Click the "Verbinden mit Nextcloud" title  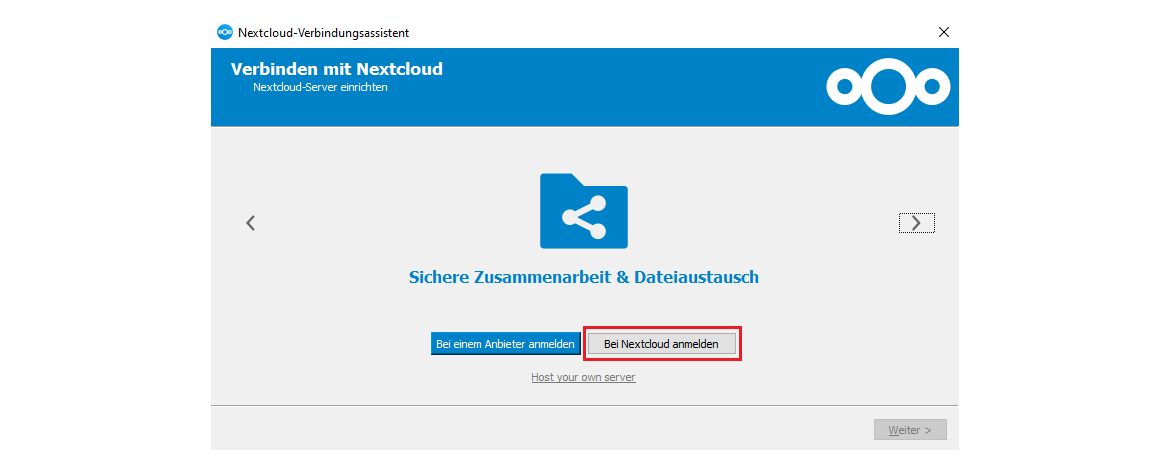(x=336, y=69)
